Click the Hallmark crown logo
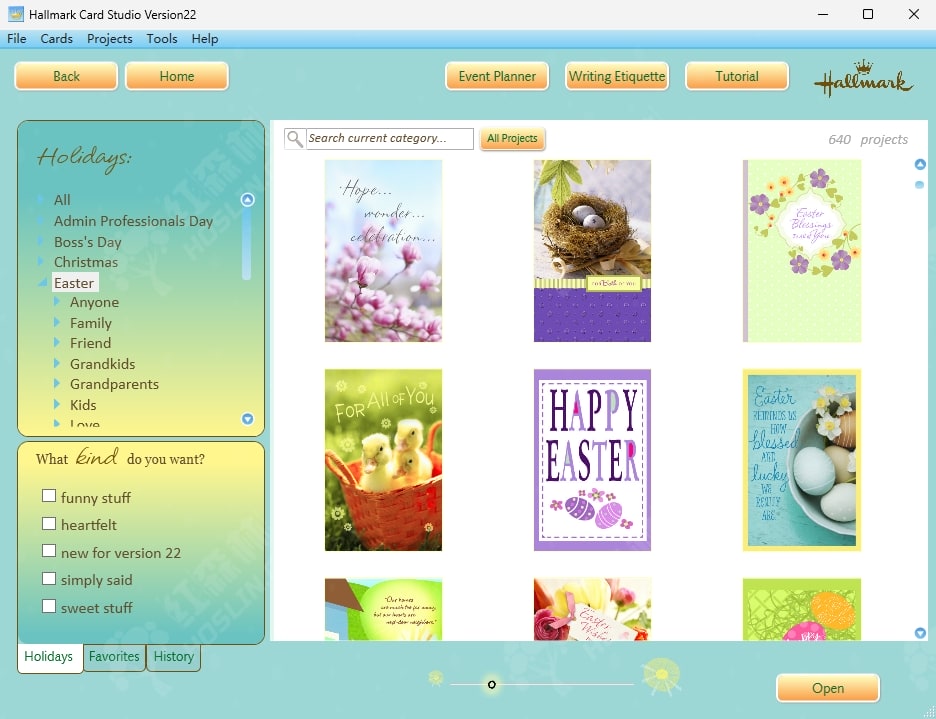936x719 pixels. click(x=863, y=79)
